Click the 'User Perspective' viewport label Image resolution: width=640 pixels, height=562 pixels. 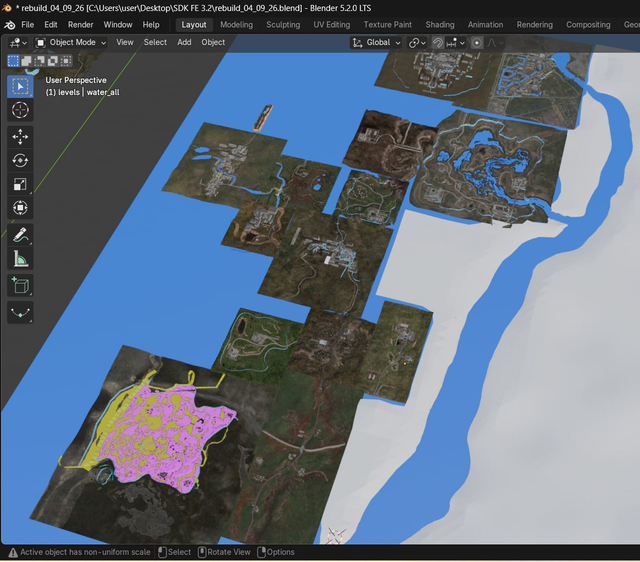tap(76, 80)
